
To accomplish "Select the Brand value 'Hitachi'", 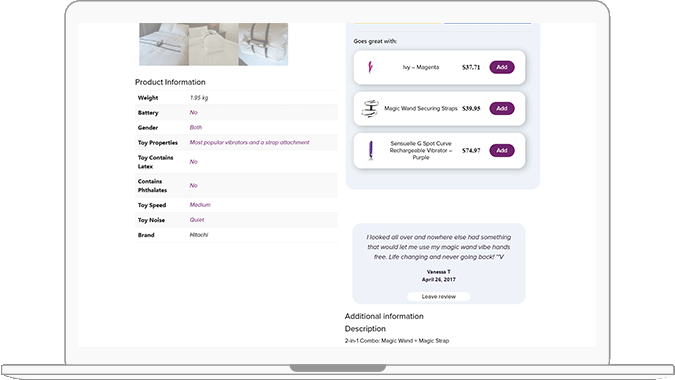I will click(x=198, y=235).
